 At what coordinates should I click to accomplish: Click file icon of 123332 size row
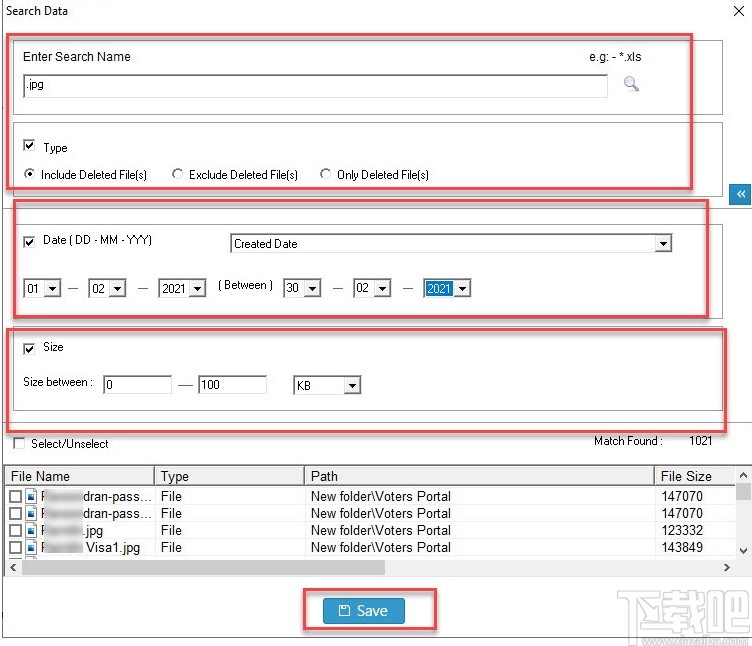pyautogui.click(x=31, y=530)
